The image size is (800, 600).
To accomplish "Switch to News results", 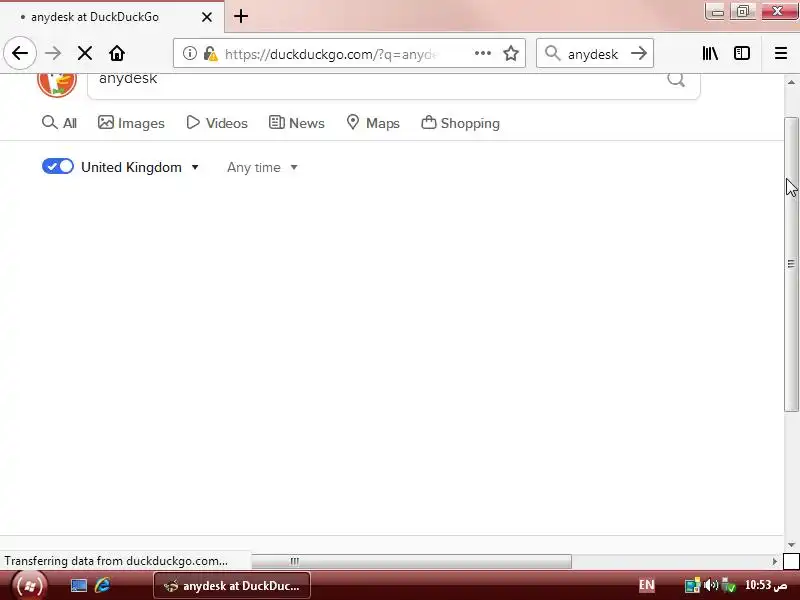I will pos(296,123).
